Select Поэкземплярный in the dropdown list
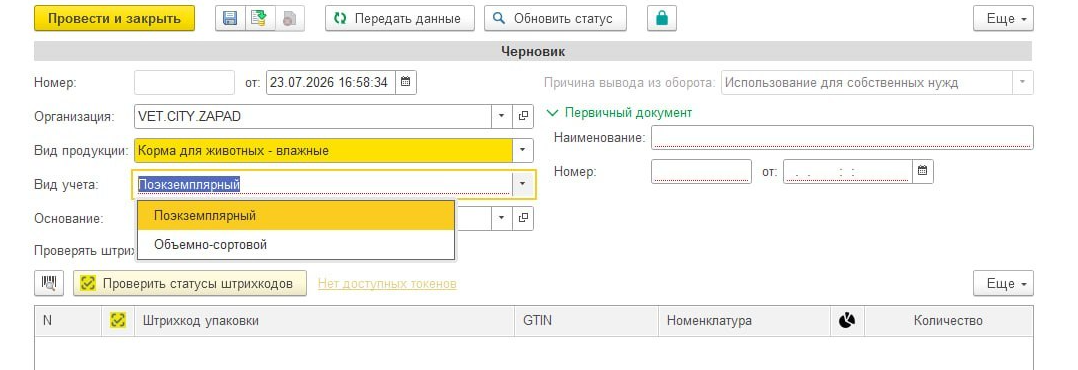 [x=296, y=215]
